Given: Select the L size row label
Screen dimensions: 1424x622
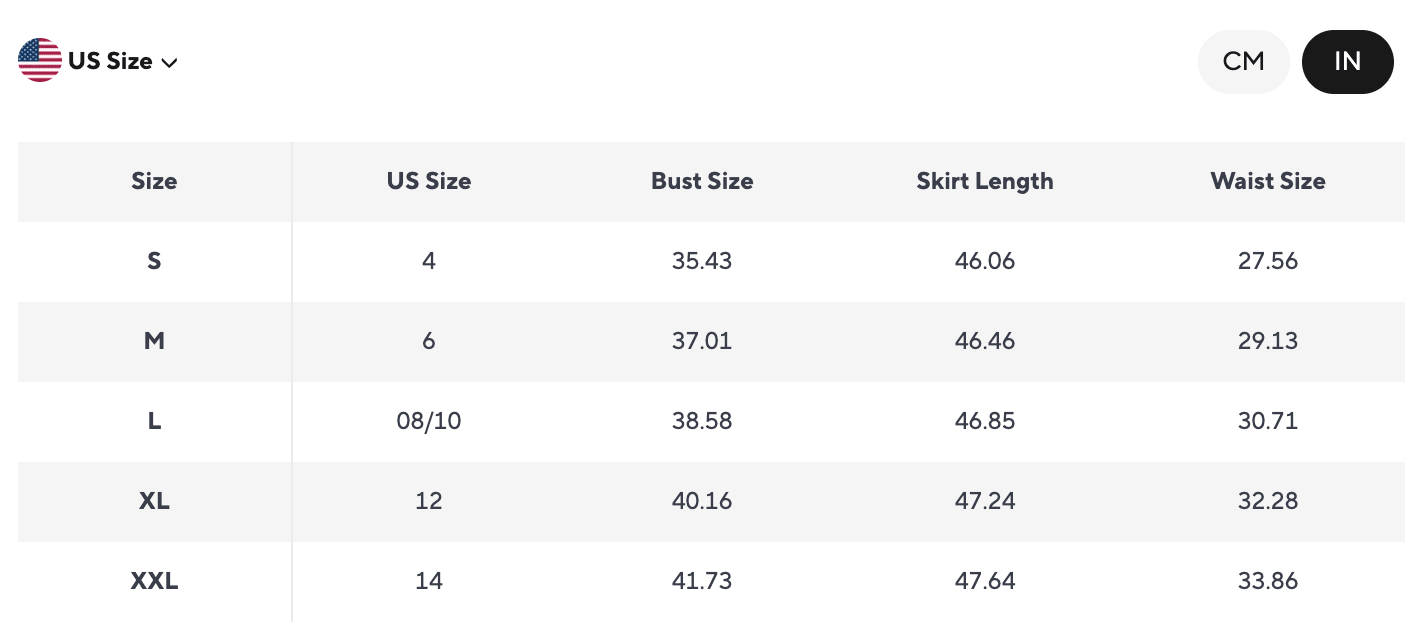Looking at the screenshot, I should [x=154, y=421].
